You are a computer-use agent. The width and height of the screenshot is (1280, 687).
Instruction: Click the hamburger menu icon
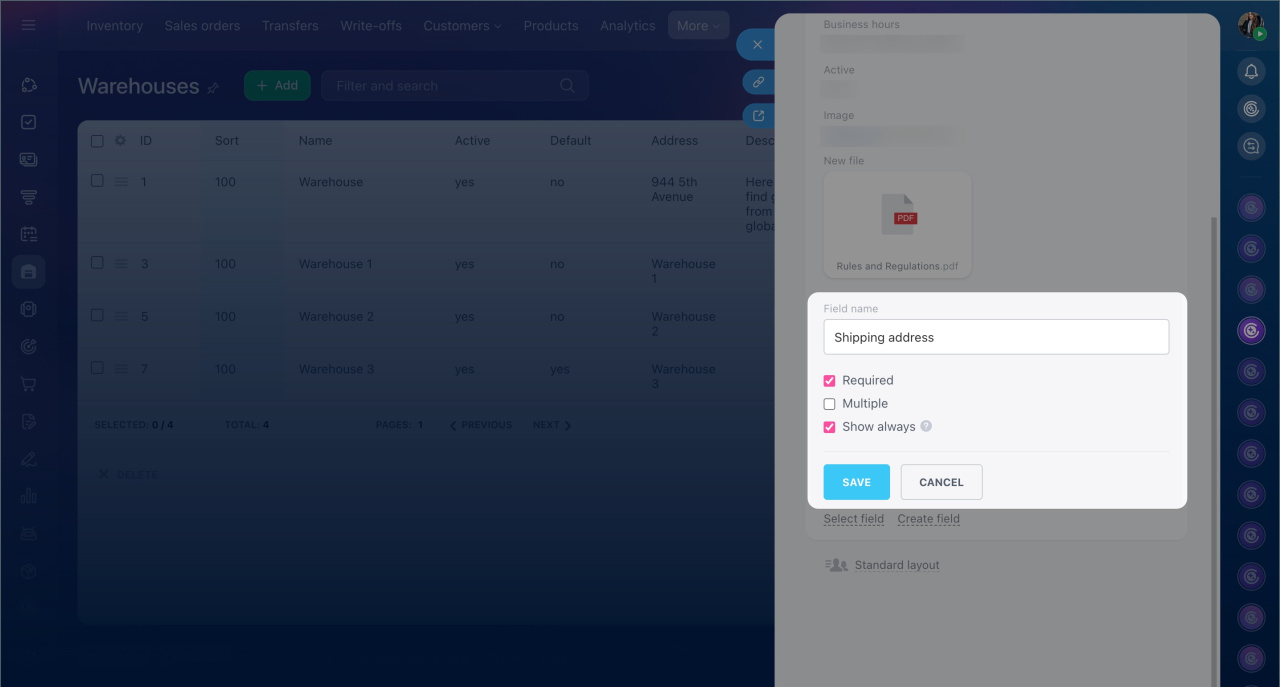28,25
